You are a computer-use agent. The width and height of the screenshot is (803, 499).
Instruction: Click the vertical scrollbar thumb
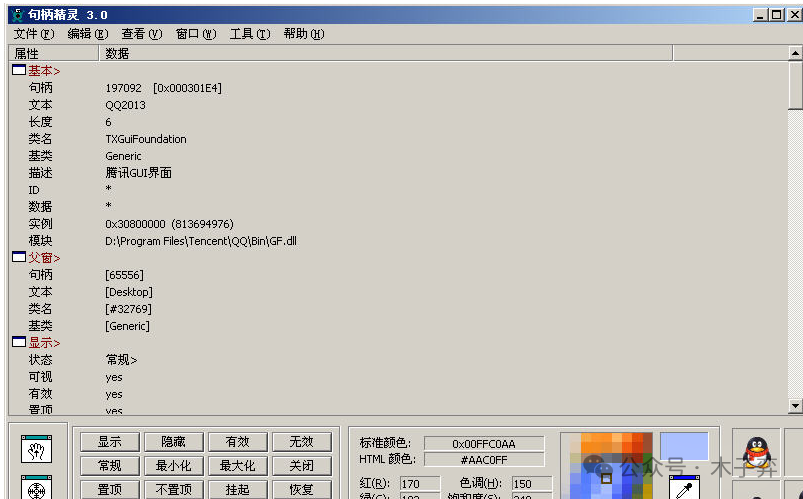(795, 85)
